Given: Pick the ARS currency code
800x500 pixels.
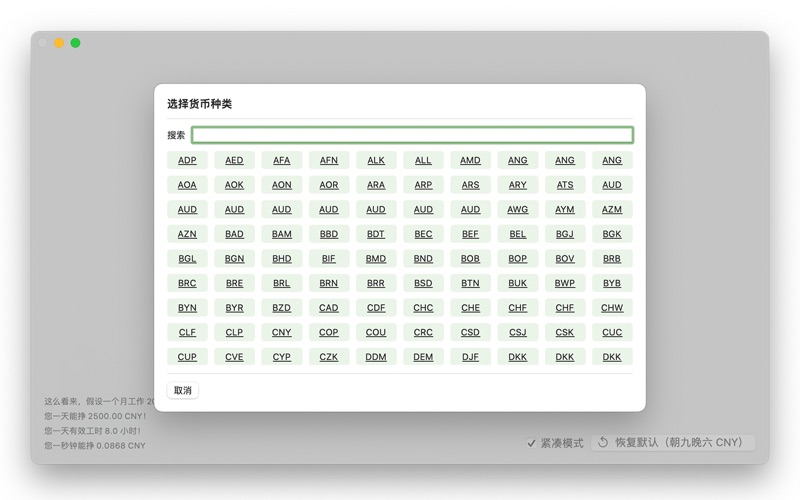Looking at the screenshot, I should pyautogui.click(x=470, y=185).
